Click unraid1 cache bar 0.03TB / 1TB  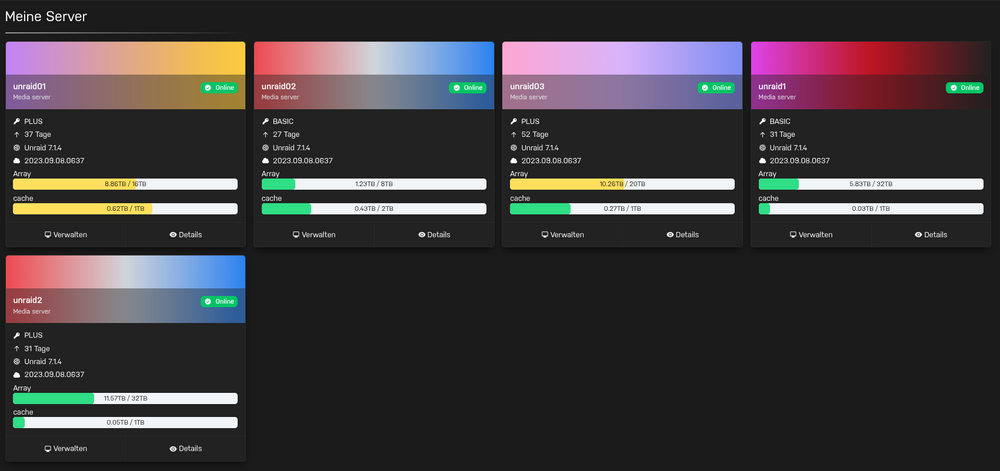871,208
